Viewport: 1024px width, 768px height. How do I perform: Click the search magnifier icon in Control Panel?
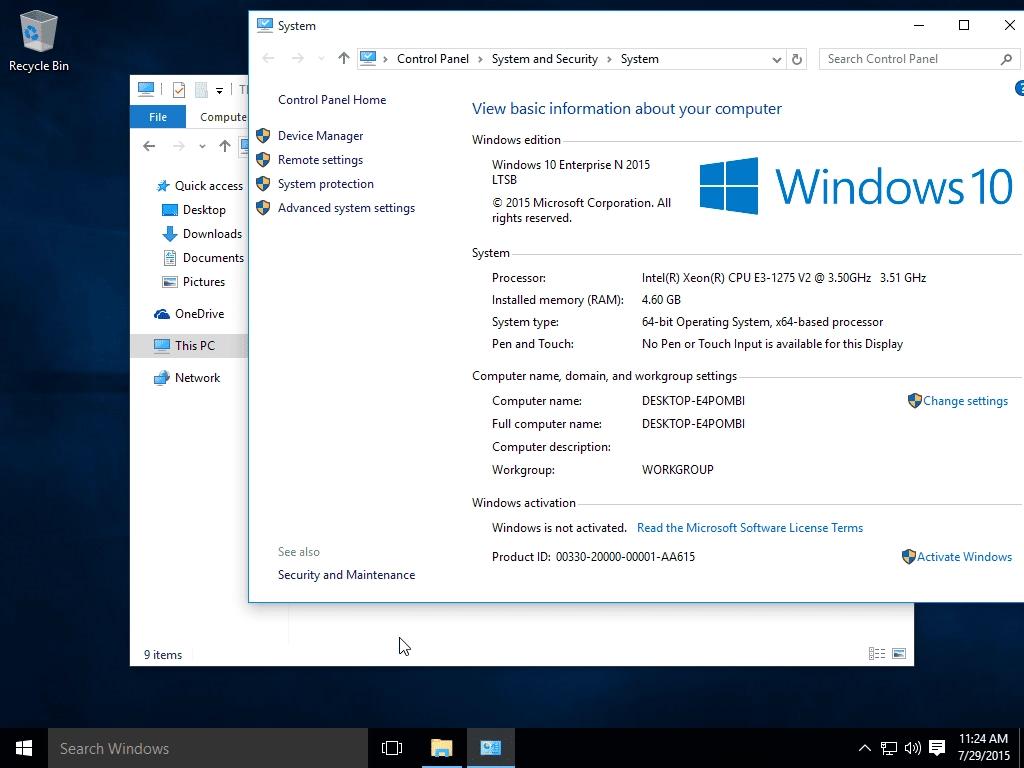1006,59
